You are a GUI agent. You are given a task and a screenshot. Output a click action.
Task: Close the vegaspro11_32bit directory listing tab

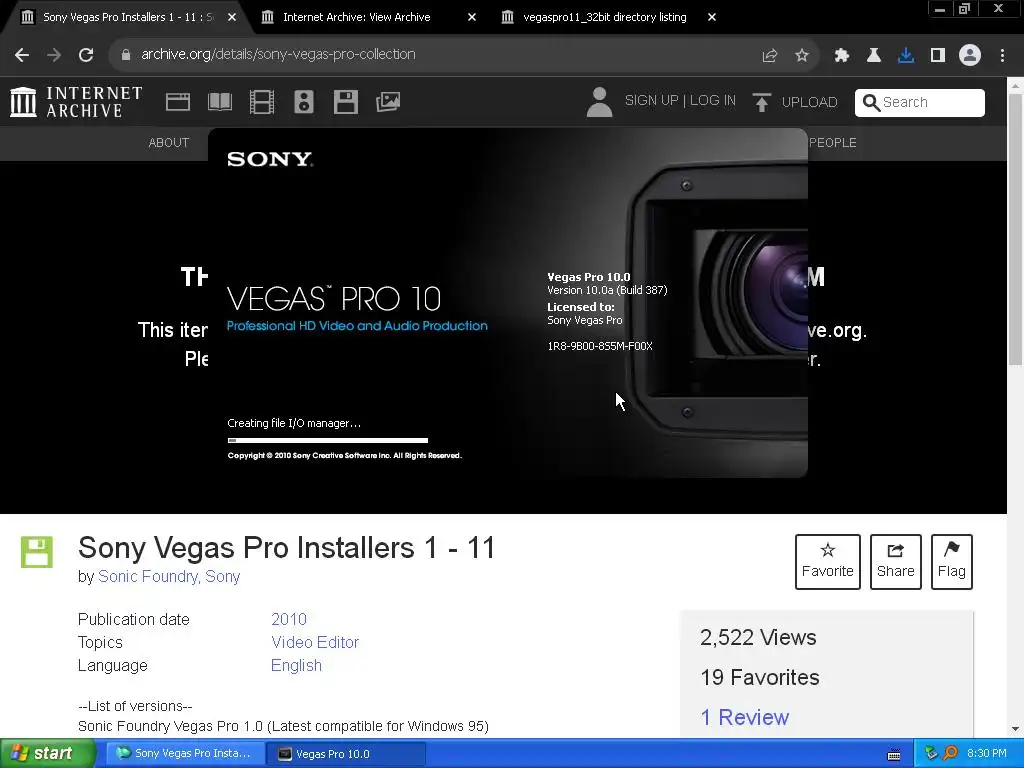tap(712, 18)
